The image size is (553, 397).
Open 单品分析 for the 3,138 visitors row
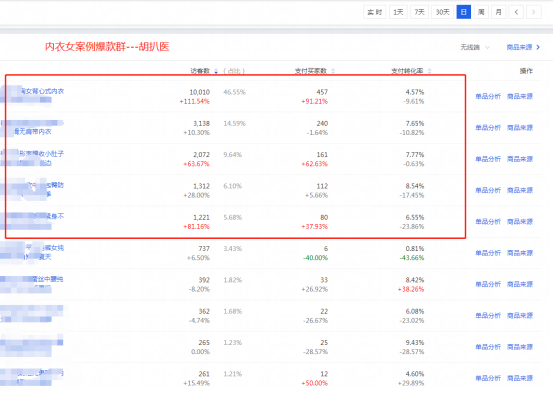[x=488, y=128]
